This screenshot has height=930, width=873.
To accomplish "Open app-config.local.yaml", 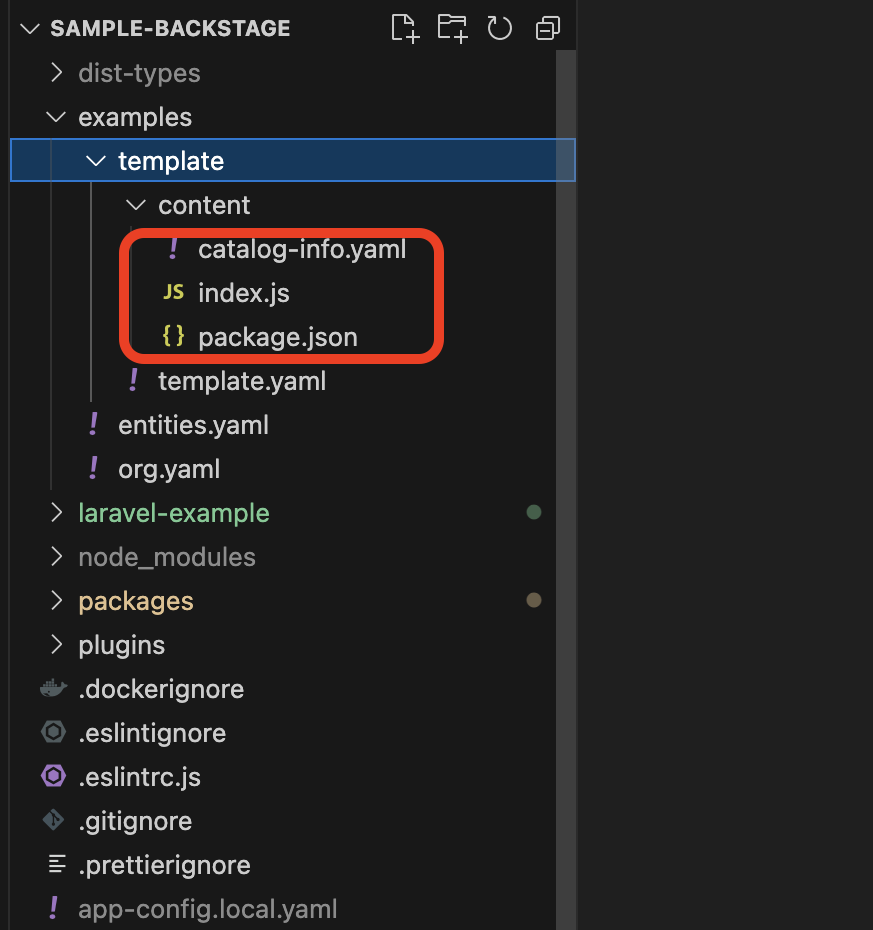I will (x=207, y=909).
